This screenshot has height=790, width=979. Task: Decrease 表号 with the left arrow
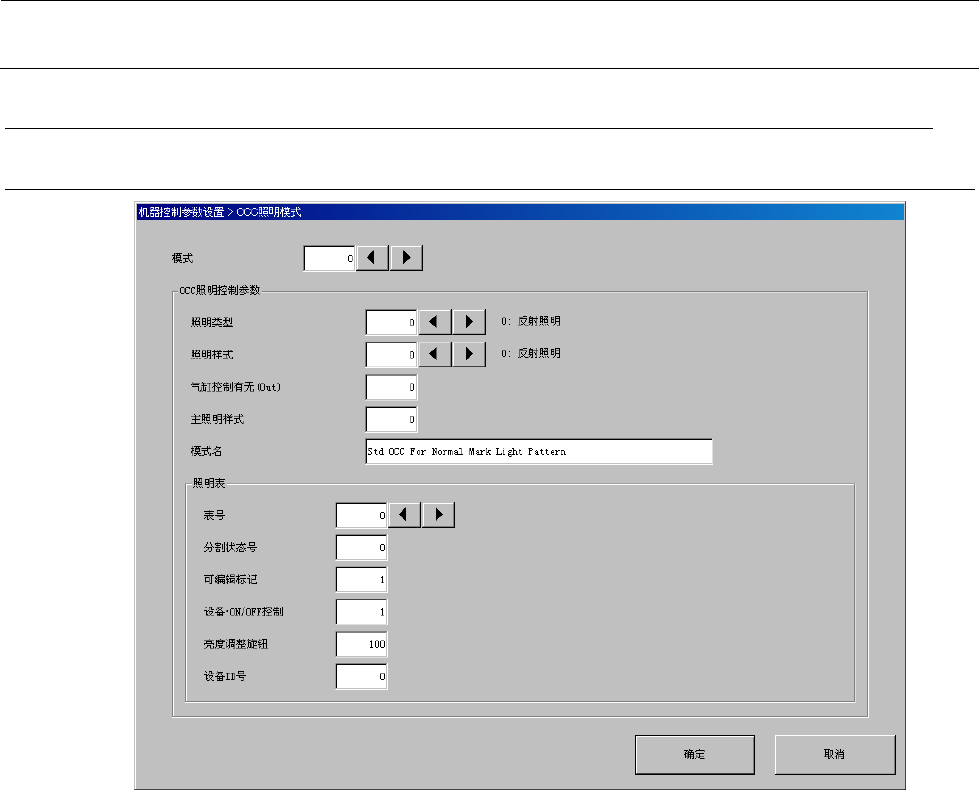click(404, 515)
